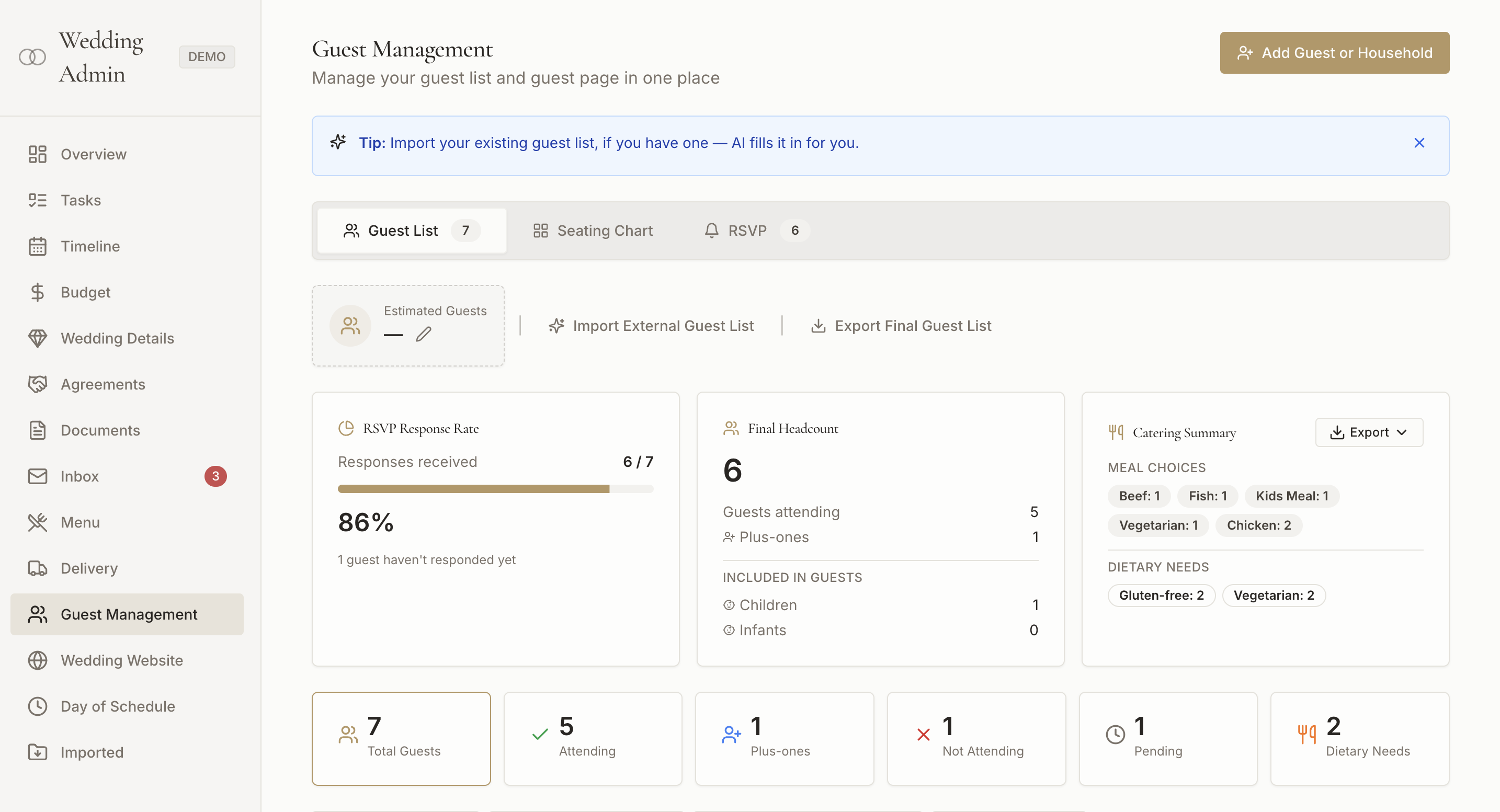The height and width of the screenshot is (812, 1500).
Task: Click Add Guest or Household
Action: (1335, 52)
